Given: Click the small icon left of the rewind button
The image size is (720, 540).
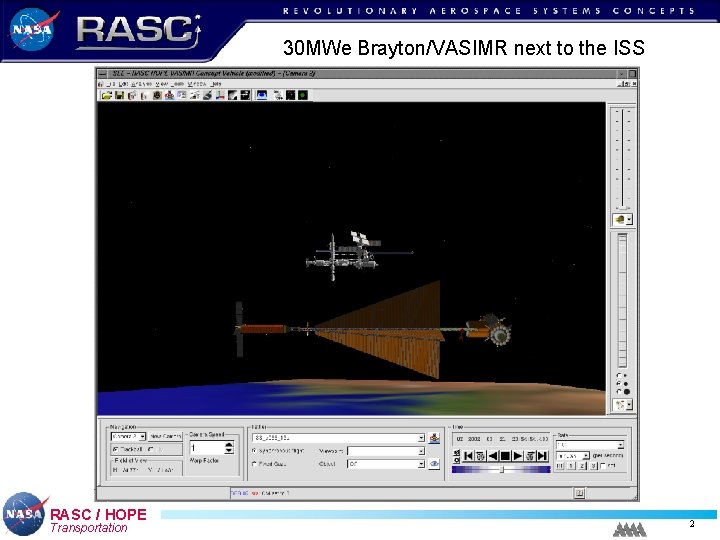Looking at the screenshot, I should coord(456,456).
